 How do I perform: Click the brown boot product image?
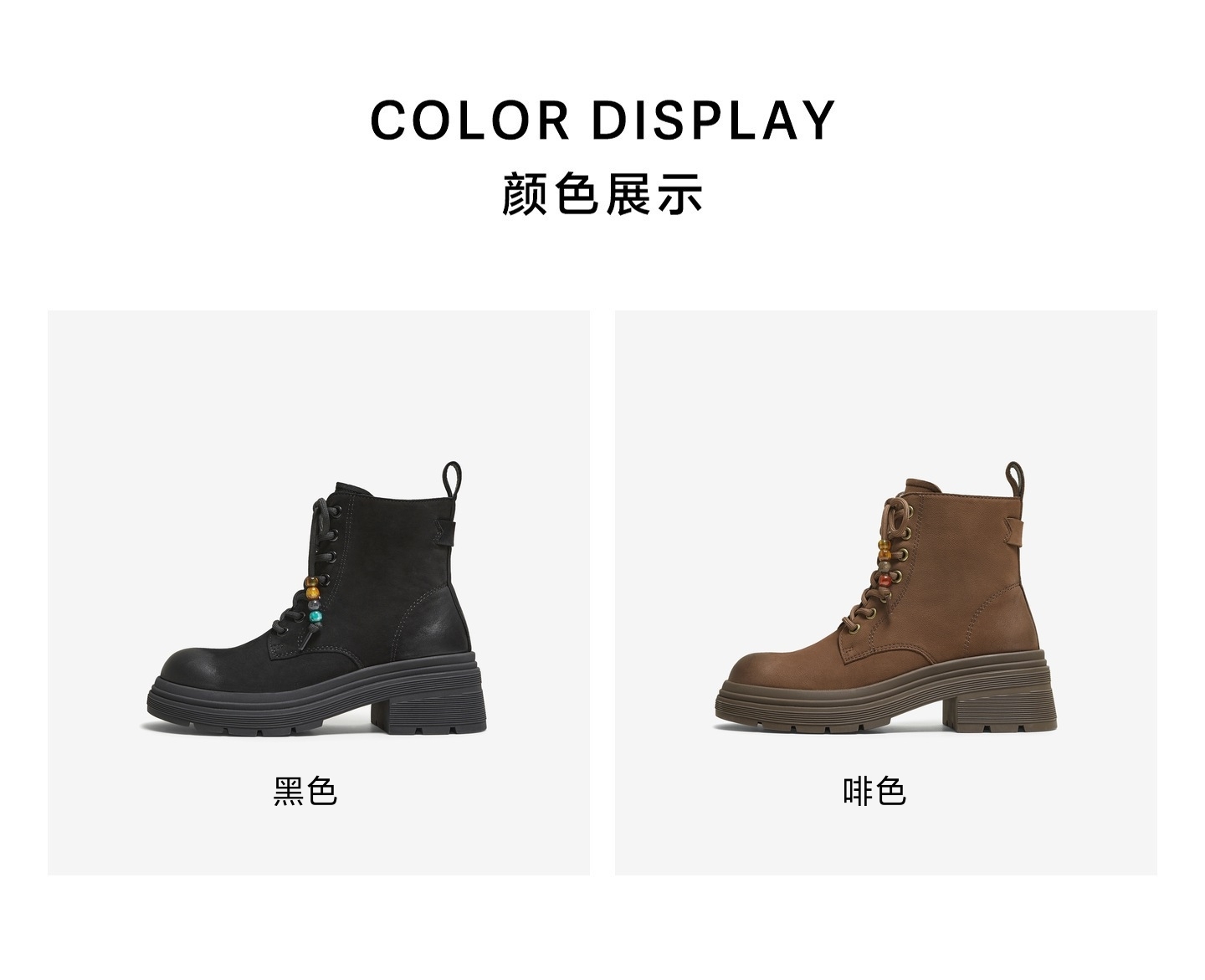(886, 599)
